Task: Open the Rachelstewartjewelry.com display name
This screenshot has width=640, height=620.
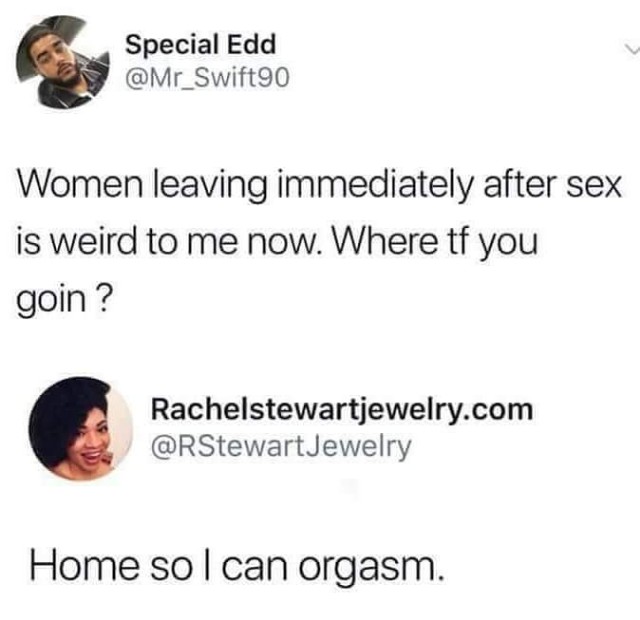Action: pos(342,410)
